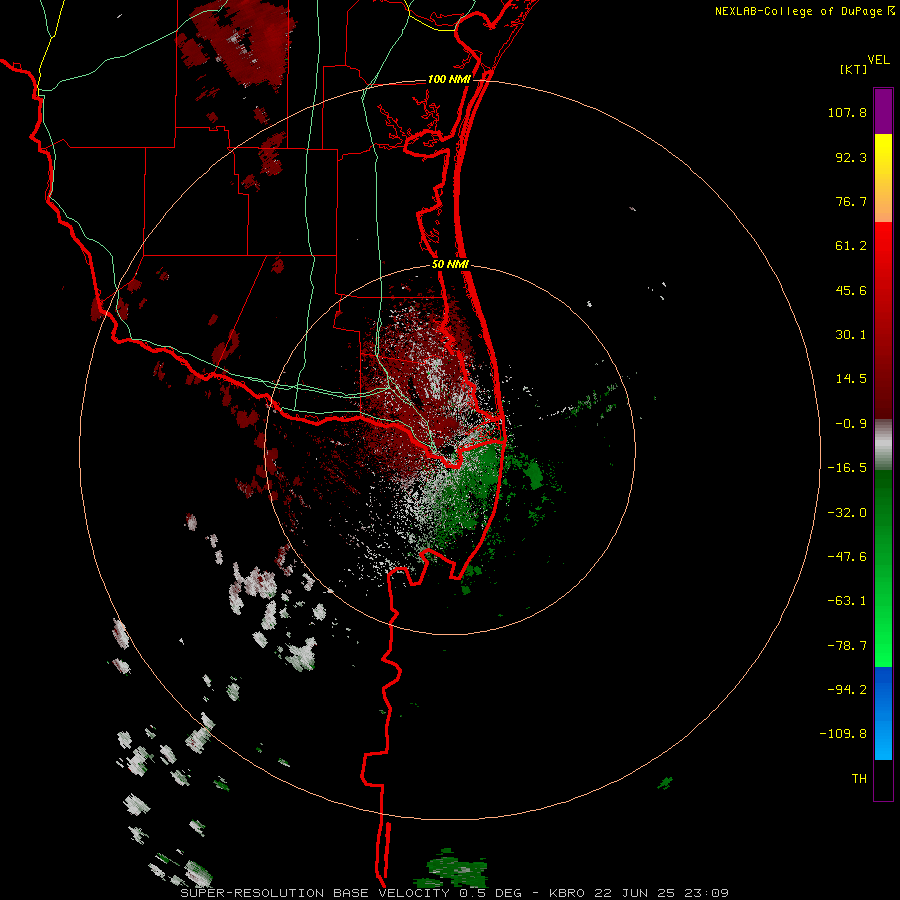Click the 61.2 velocity scale value

[851, 246]
